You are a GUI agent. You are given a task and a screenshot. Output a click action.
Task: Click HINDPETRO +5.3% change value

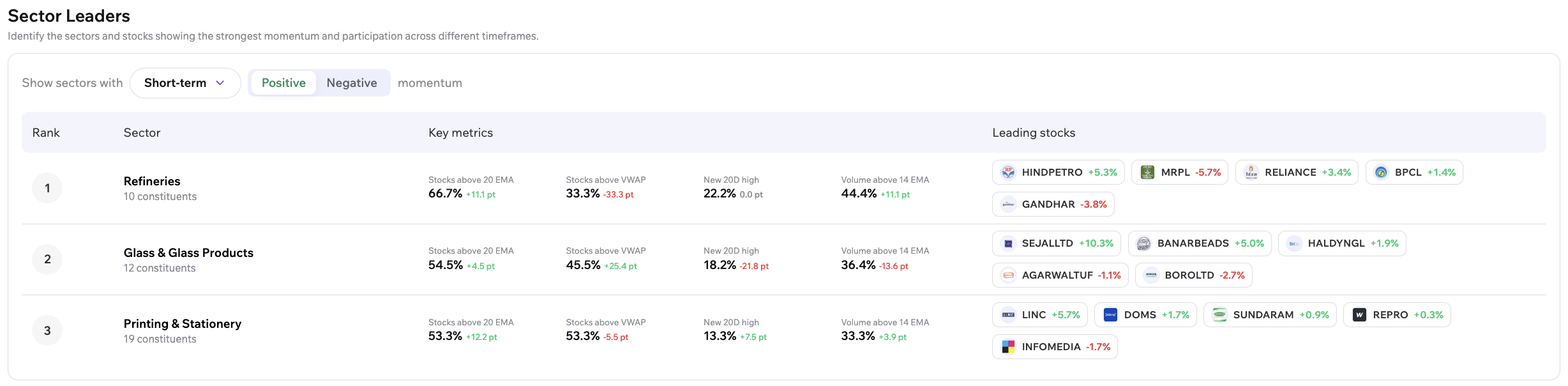click(x=1103, y=173)
